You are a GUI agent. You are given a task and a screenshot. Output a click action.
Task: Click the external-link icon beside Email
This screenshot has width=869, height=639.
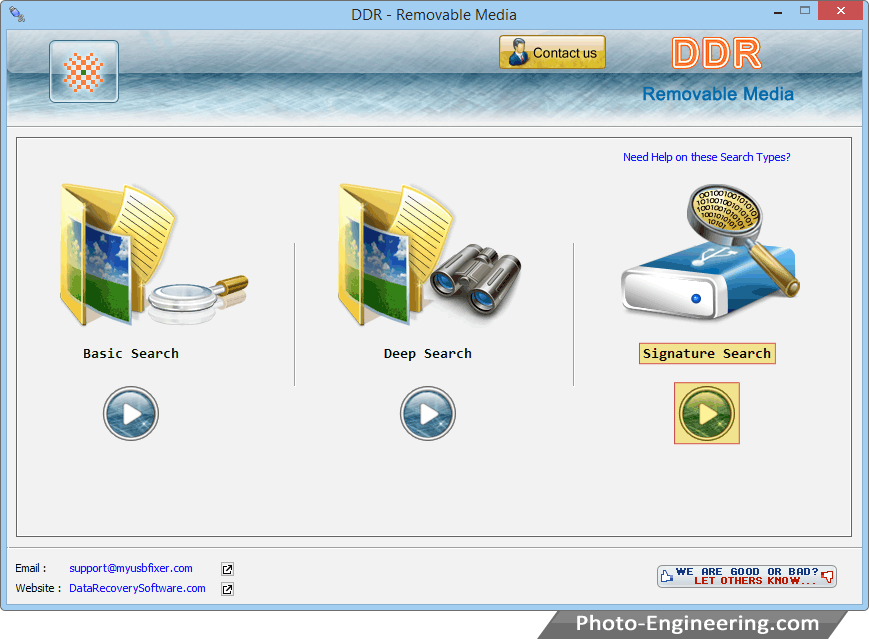click(x=227, y=569)
